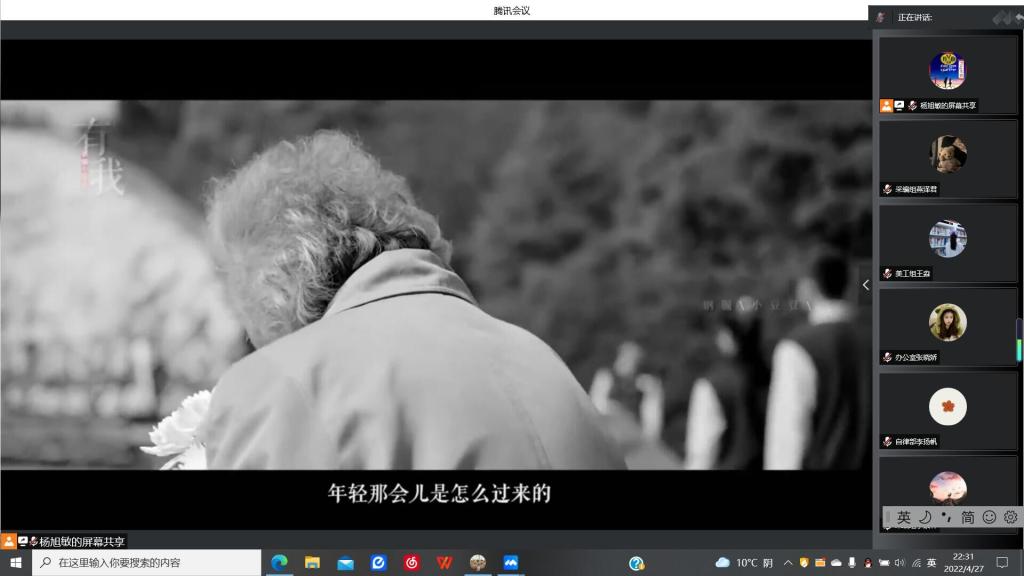Open the IME settings gear
Image resolution: width=1024 pixels, height=576 pixels.
(x=1010, y=517)
